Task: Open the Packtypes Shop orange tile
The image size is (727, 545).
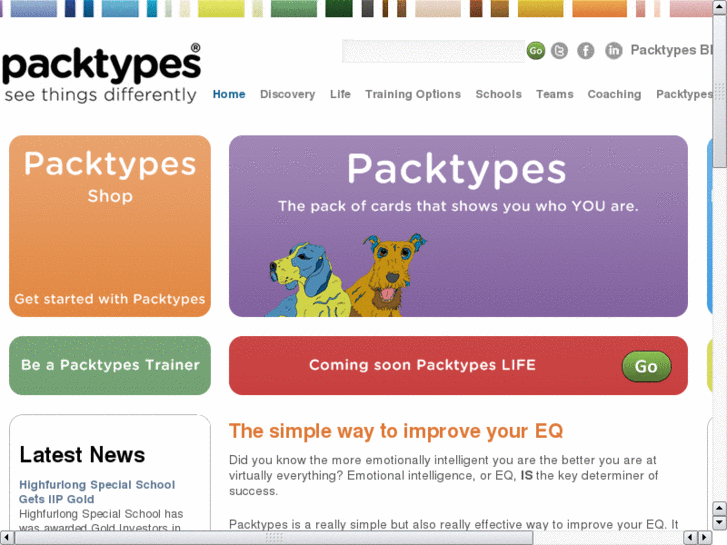Action: coord(110,226)
